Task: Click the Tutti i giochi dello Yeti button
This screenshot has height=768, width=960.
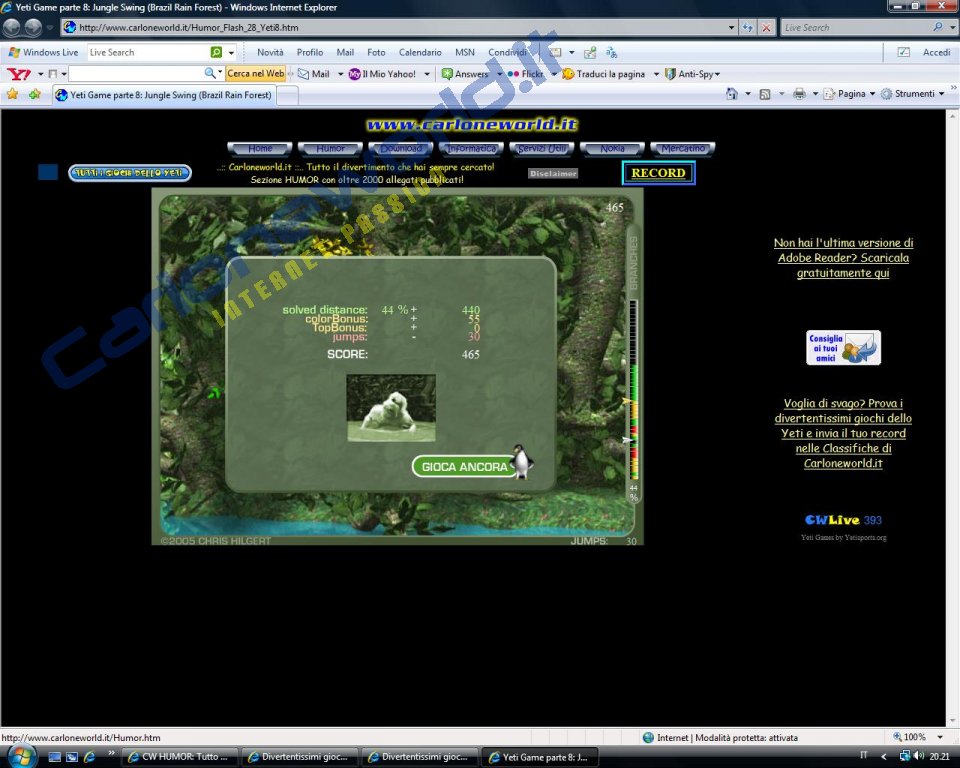Action: (130, 173)
